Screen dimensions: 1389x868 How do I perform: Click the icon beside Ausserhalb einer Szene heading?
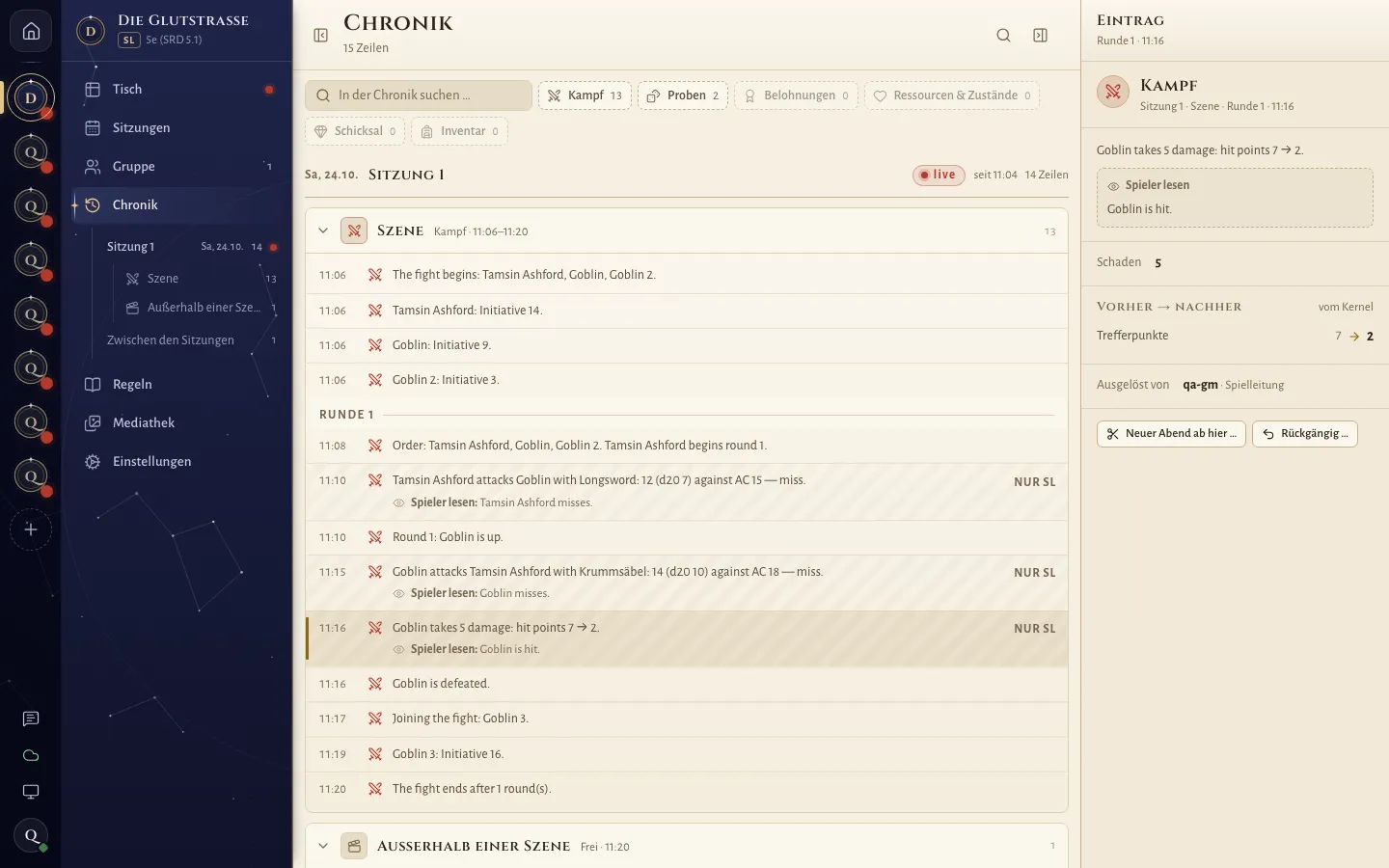click(354, 846)
